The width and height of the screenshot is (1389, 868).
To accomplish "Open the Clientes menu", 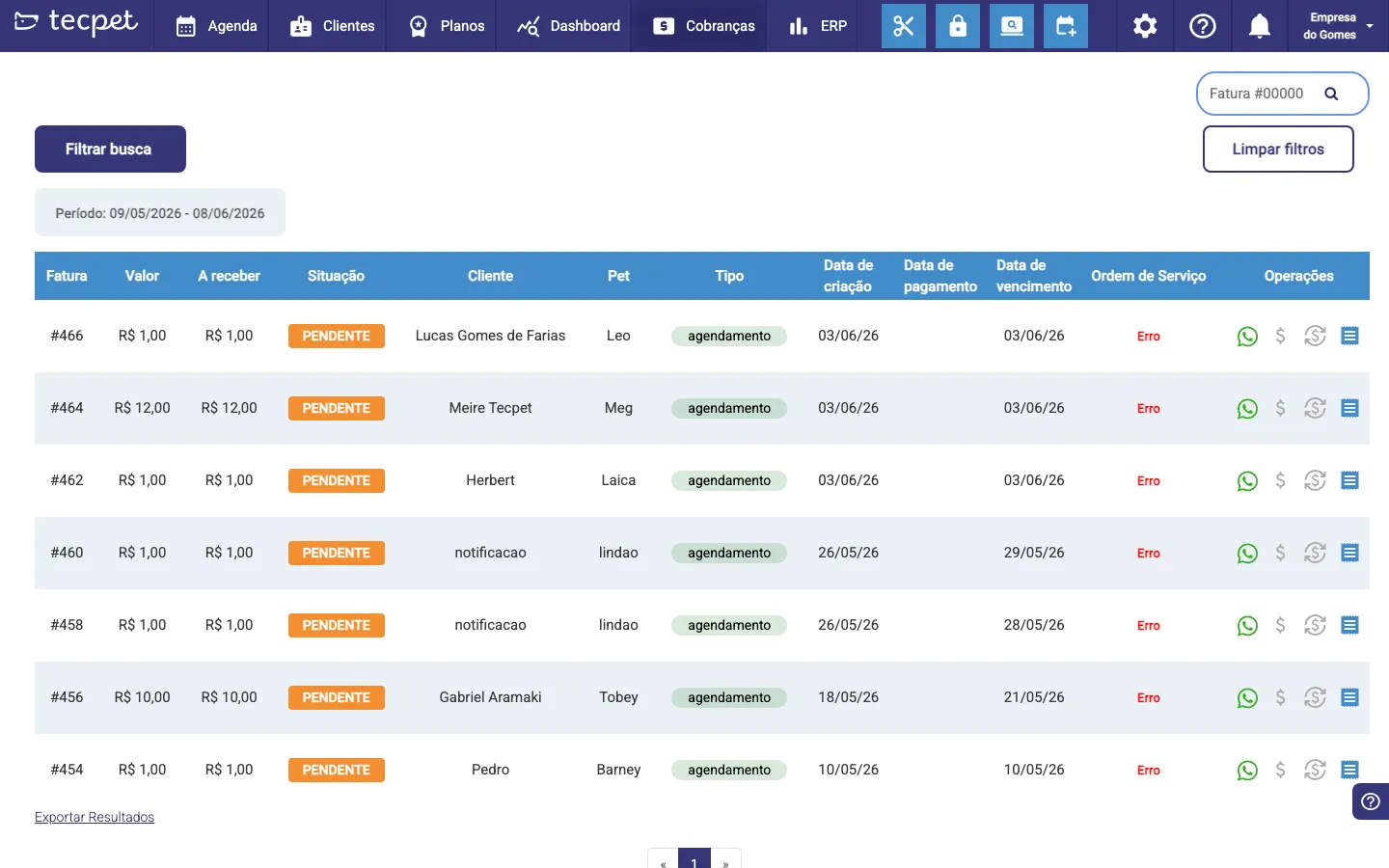I will 332,26.
